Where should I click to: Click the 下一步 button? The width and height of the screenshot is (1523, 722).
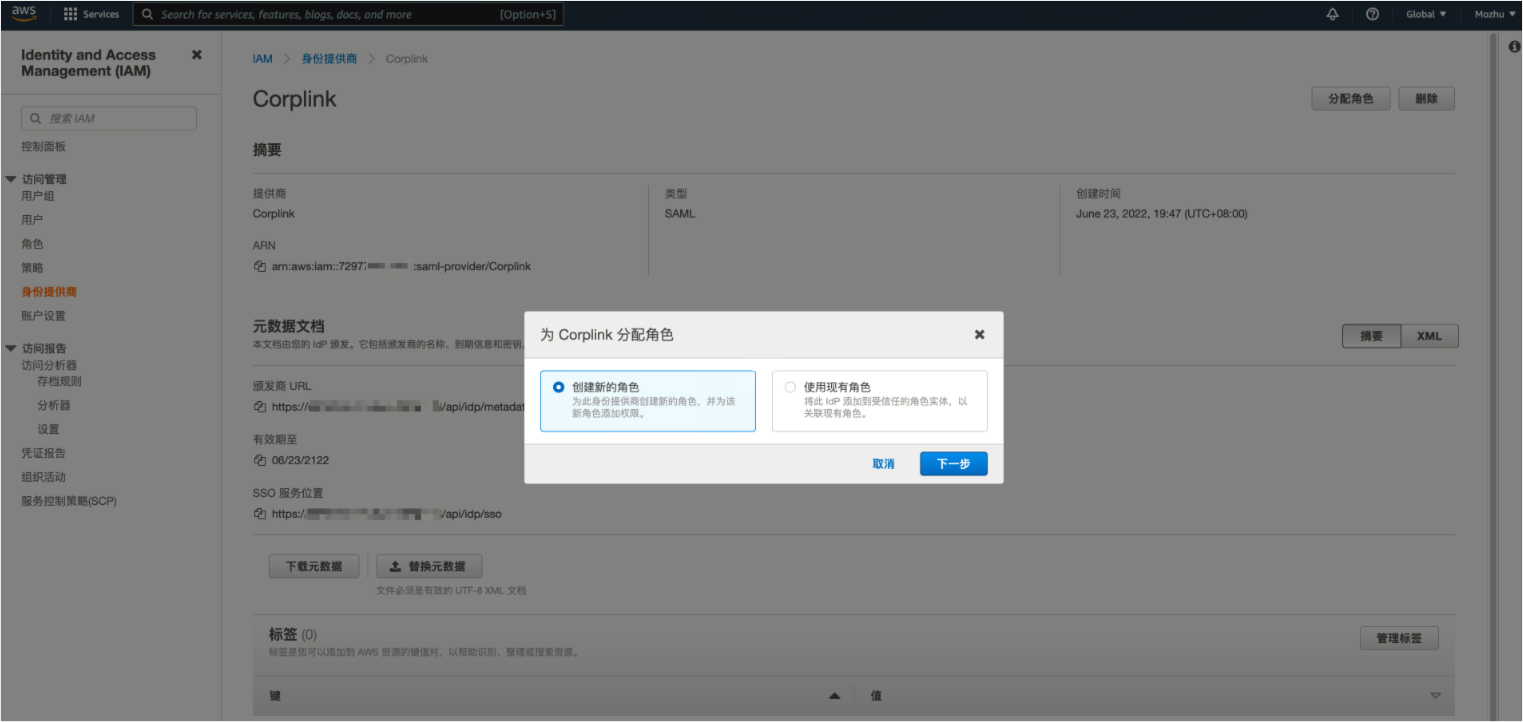pyautogui.click(x=953, y=464)
